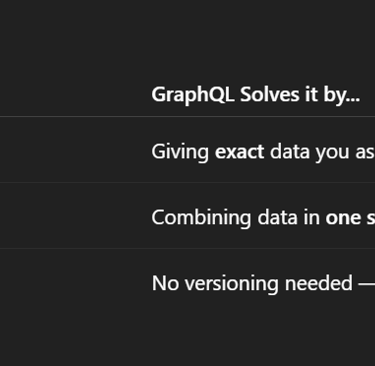
Task: Click the word 'No' in the last row
Action: (165, 283)
